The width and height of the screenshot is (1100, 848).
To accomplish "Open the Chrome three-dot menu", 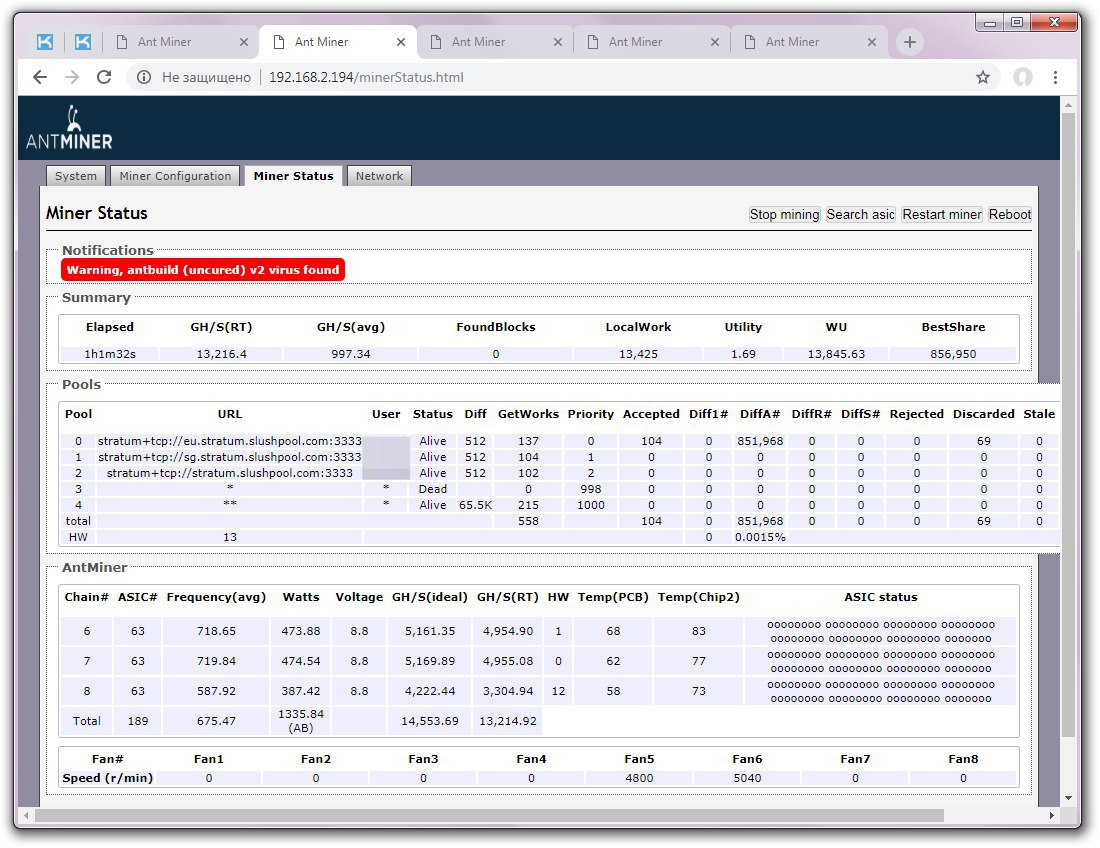I will tap(1055, 77).
